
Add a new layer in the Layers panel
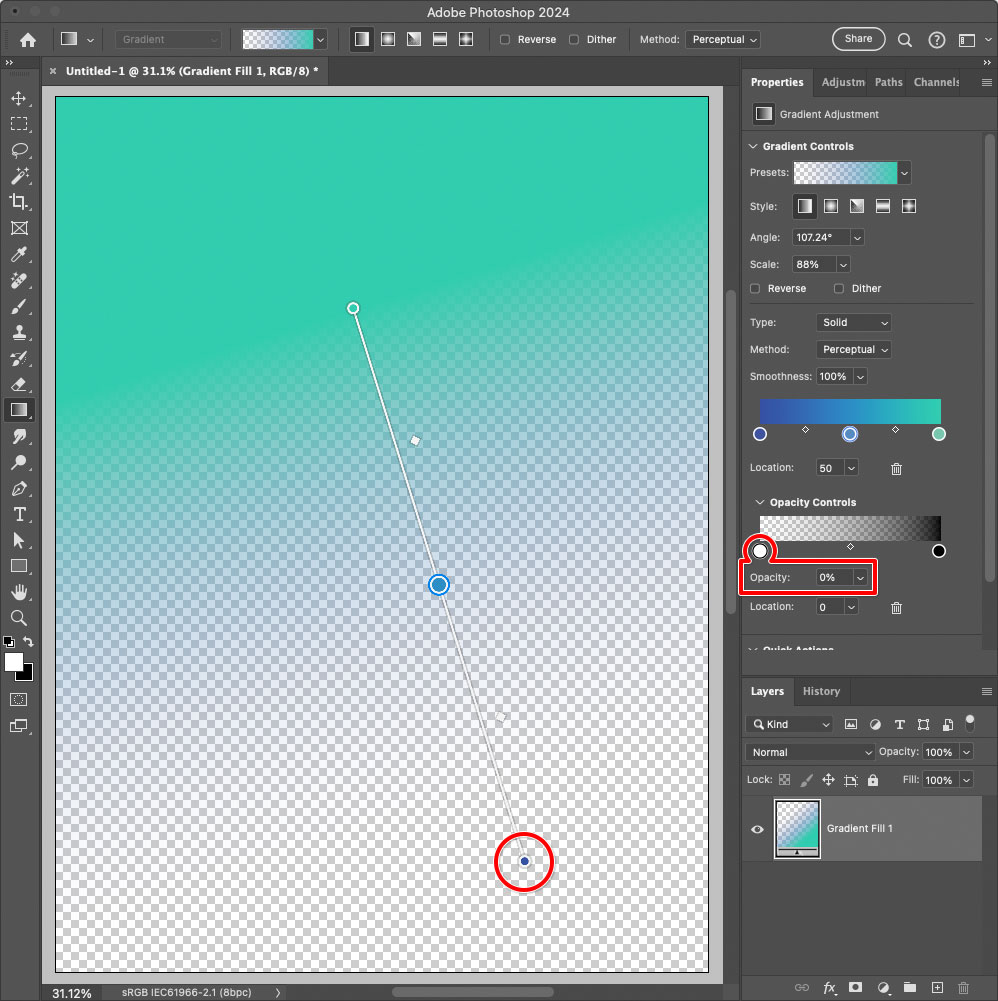[x=937, y=987]
